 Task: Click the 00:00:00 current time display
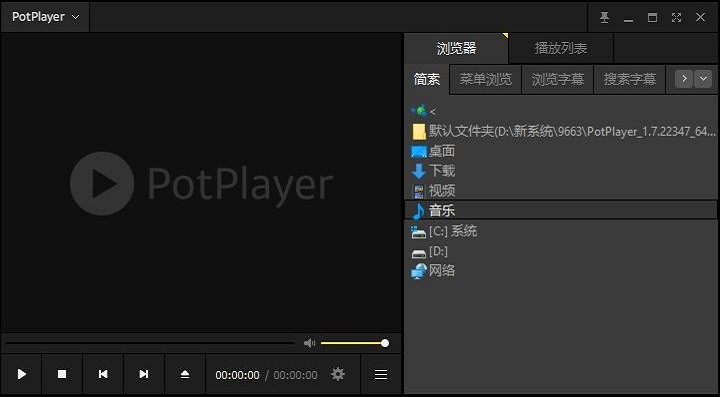tap(237, 375)
